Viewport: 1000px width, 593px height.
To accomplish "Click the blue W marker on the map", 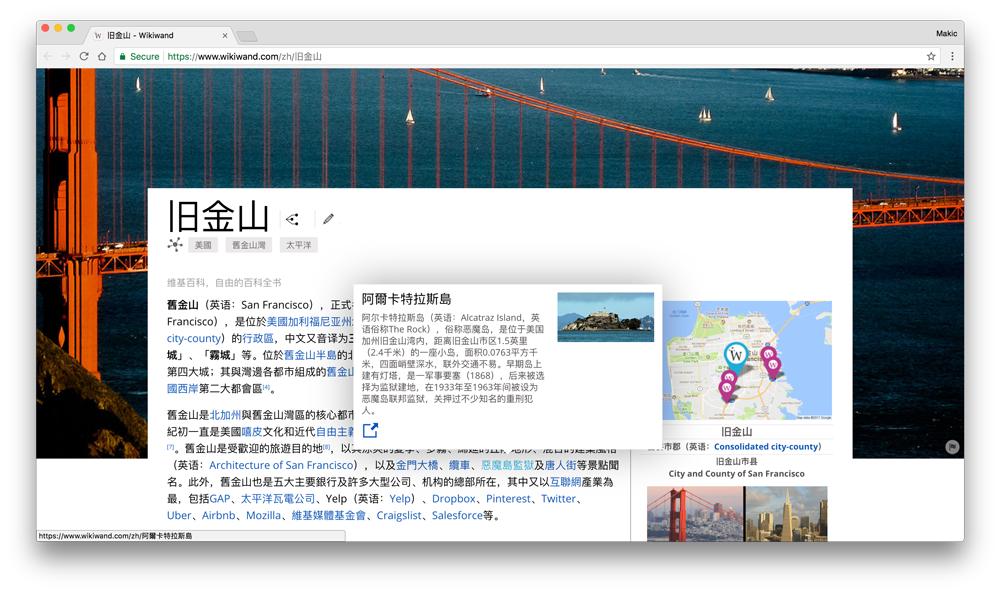I will click(x=736, y=355).
